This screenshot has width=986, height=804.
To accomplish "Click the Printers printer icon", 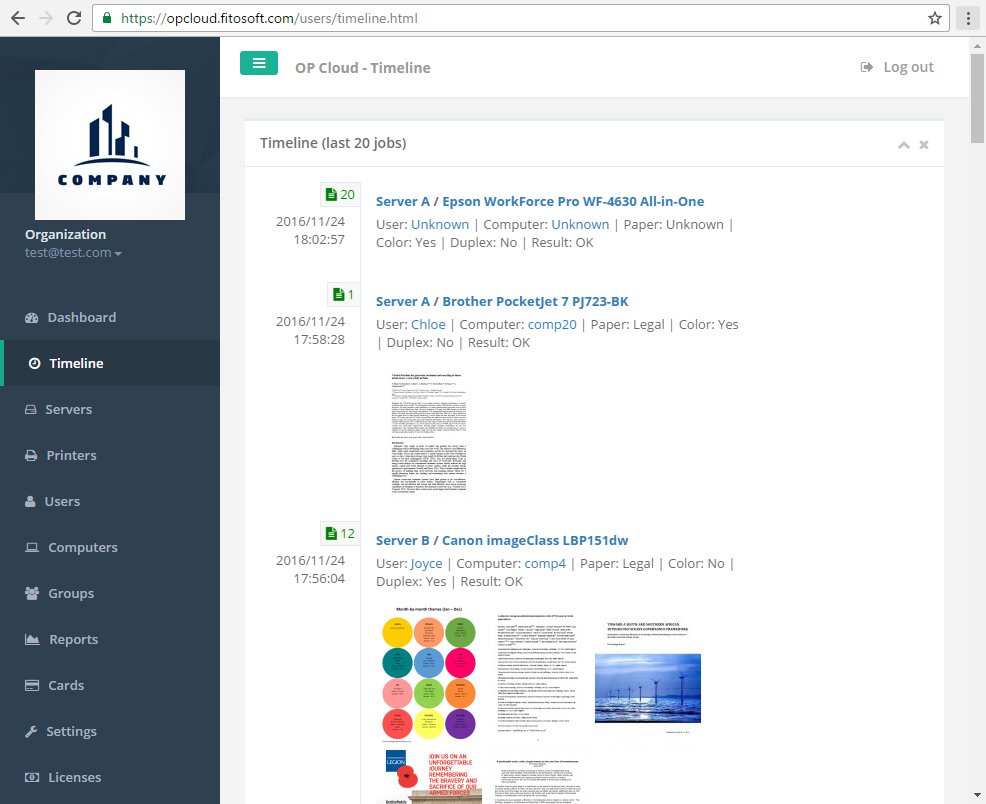I will 31,455.
